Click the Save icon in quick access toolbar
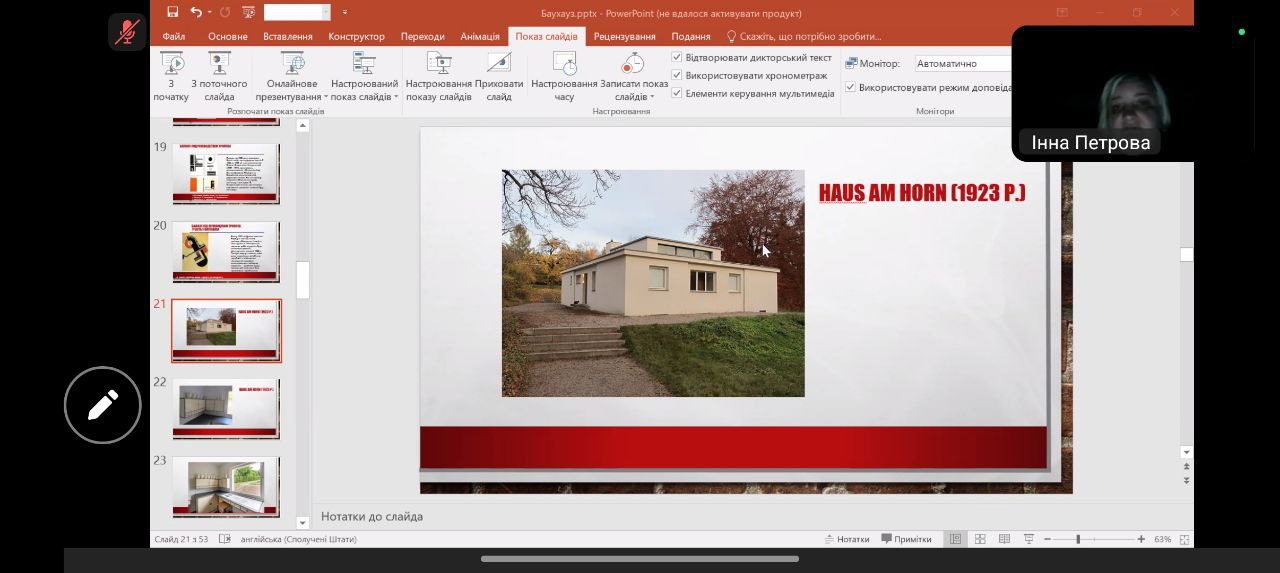This screenshot has width=1280, height=573. (172, 12)
